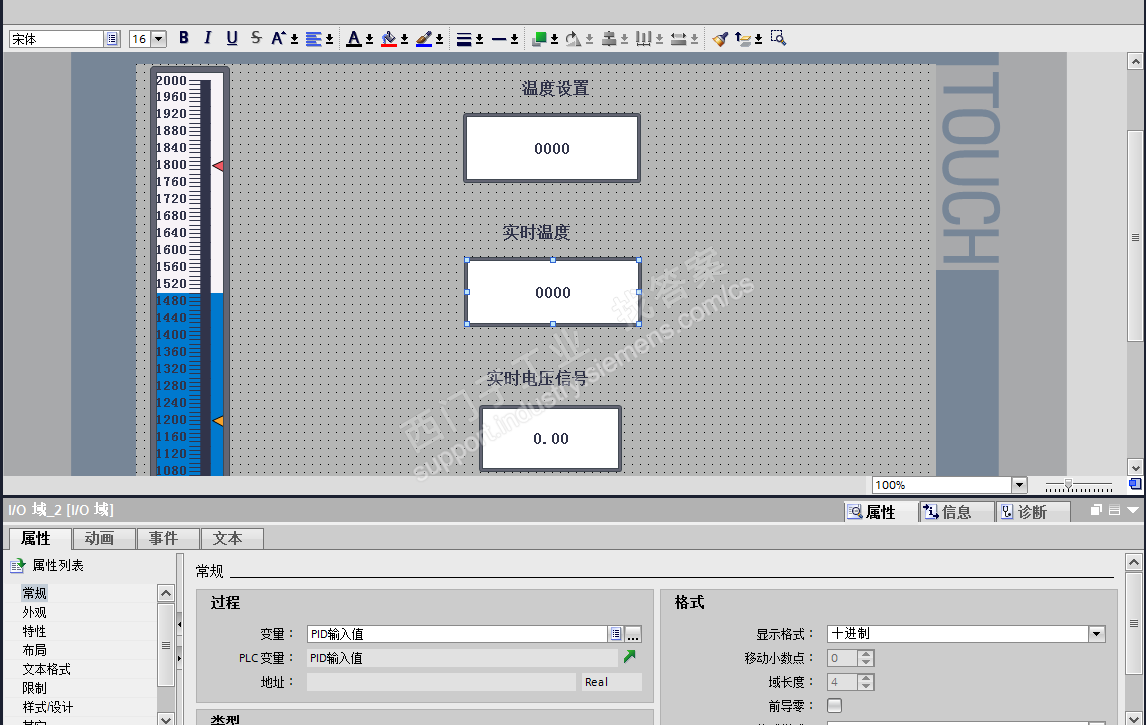Open the font color dropdown arrow
1146x725 pixels.
369,39
